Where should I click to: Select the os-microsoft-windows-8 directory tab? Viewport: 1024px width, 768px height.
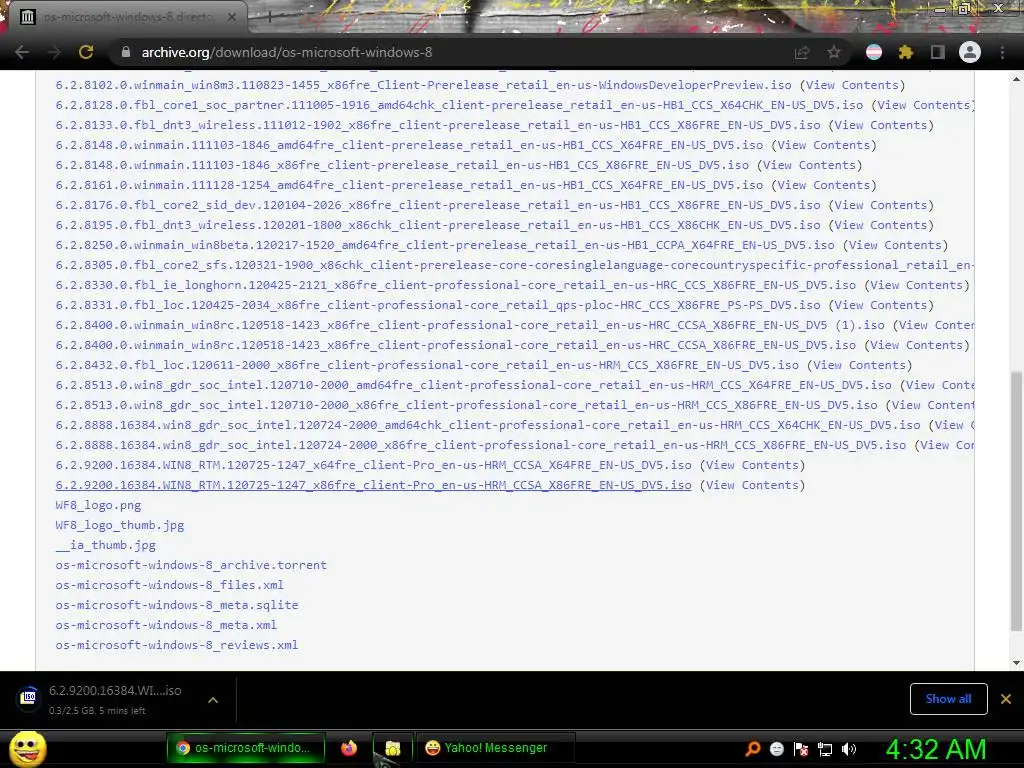pyautogui.click(x=128, y=17)
